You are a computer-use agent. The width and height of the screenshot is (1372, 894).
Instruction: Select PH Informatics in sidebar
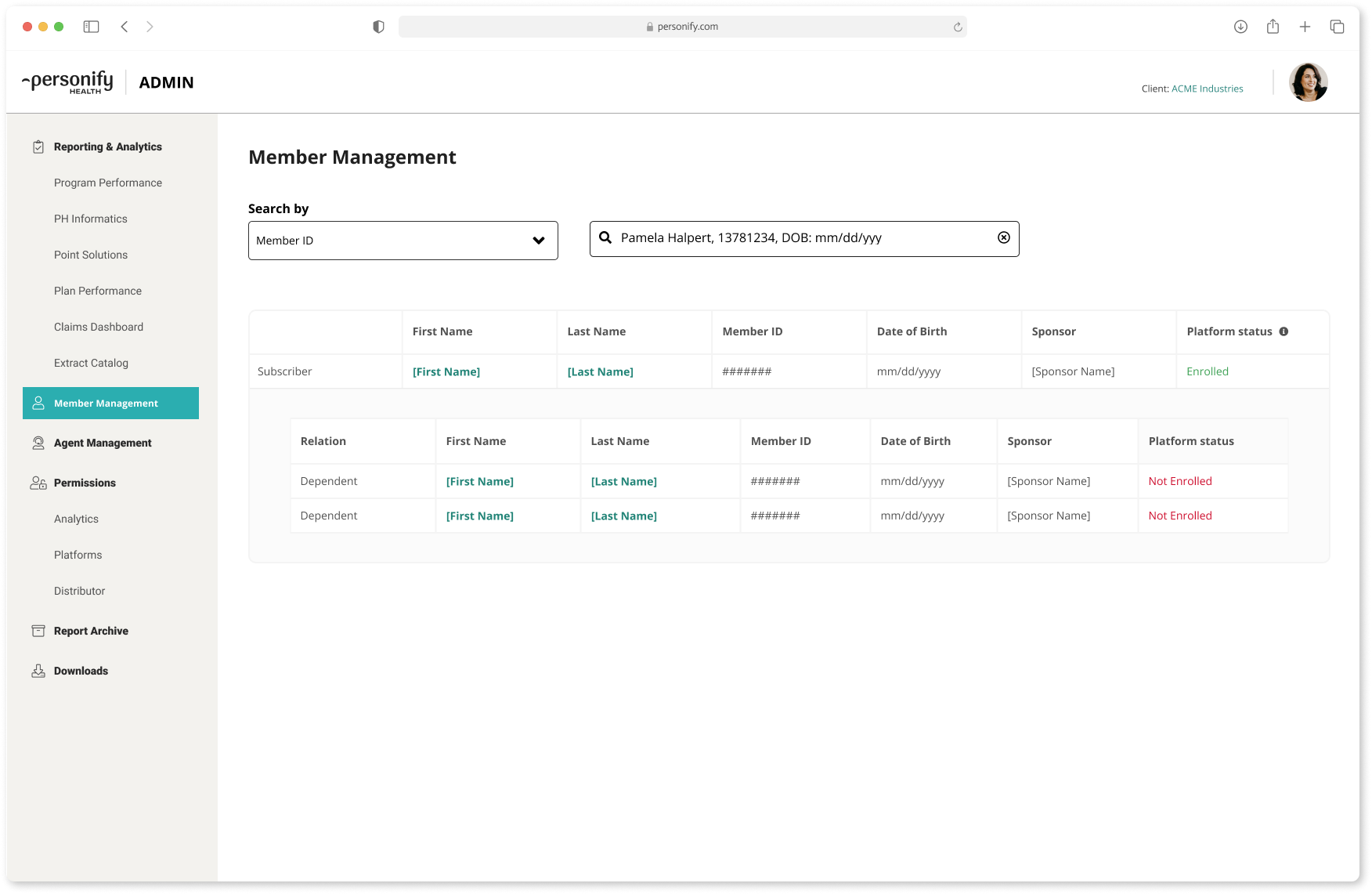tap(91, 219)
